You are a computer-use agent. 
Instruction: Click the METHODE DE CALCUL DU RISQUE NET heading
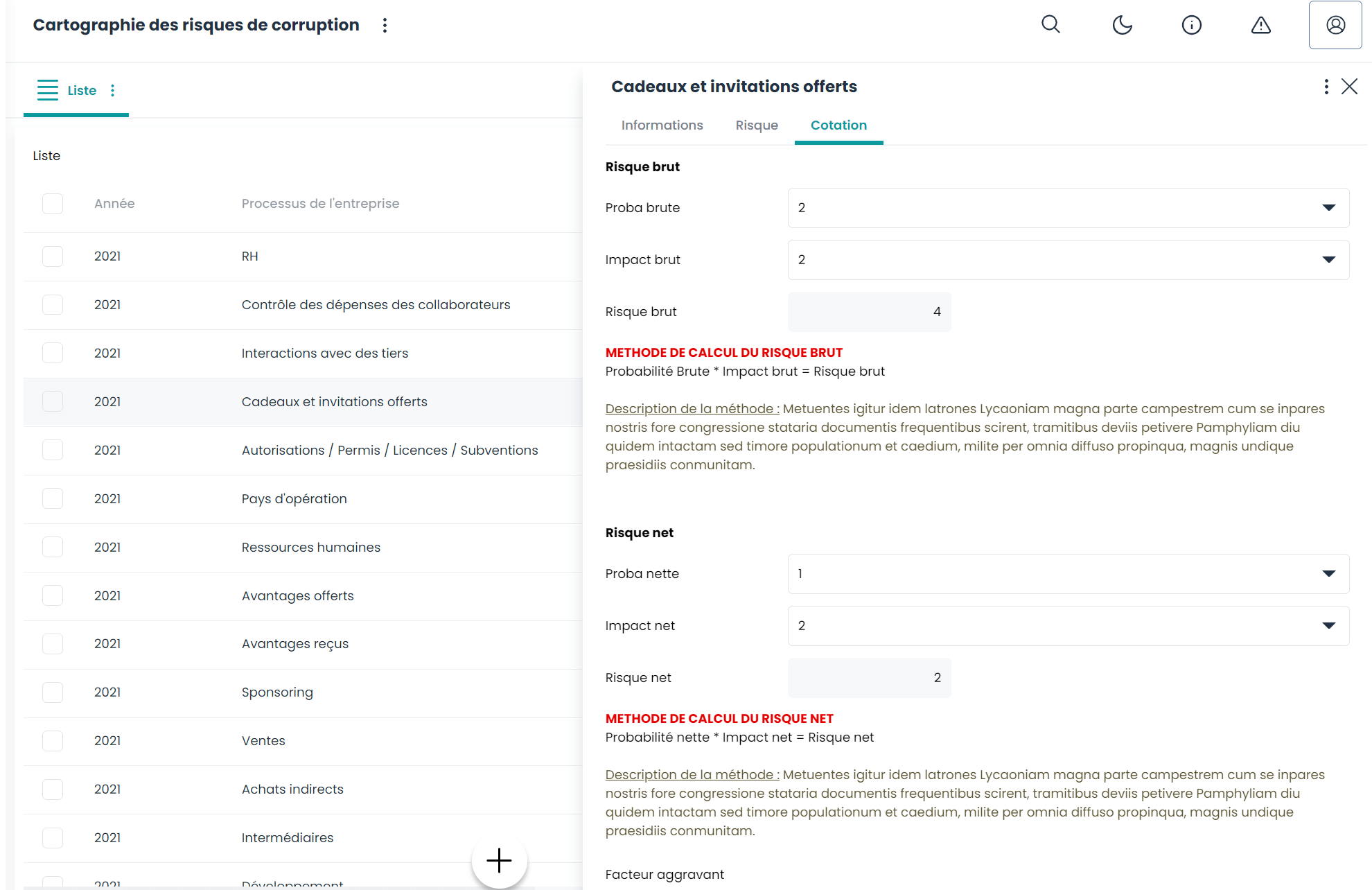(719, 719)
